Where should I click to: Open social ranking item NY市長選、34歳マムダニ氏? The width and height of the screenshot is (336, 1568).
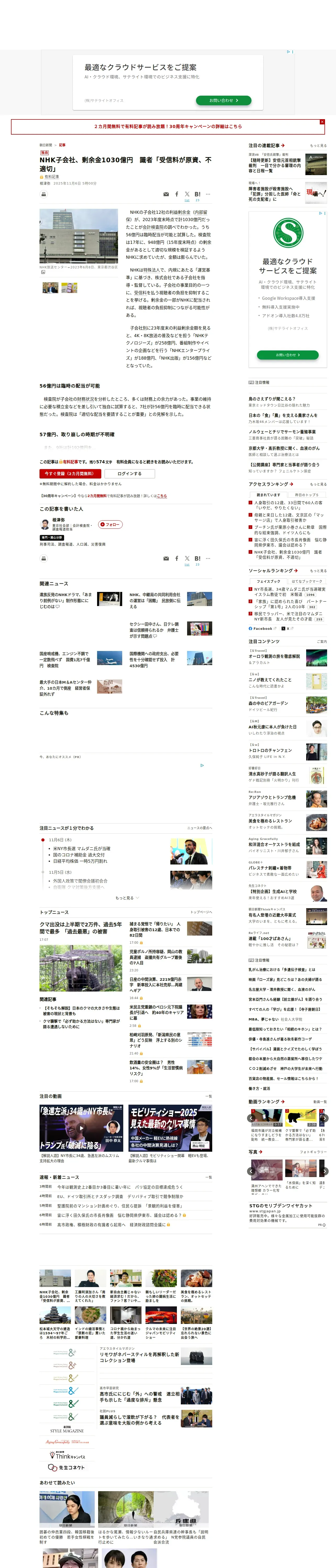tap(290, 592)
